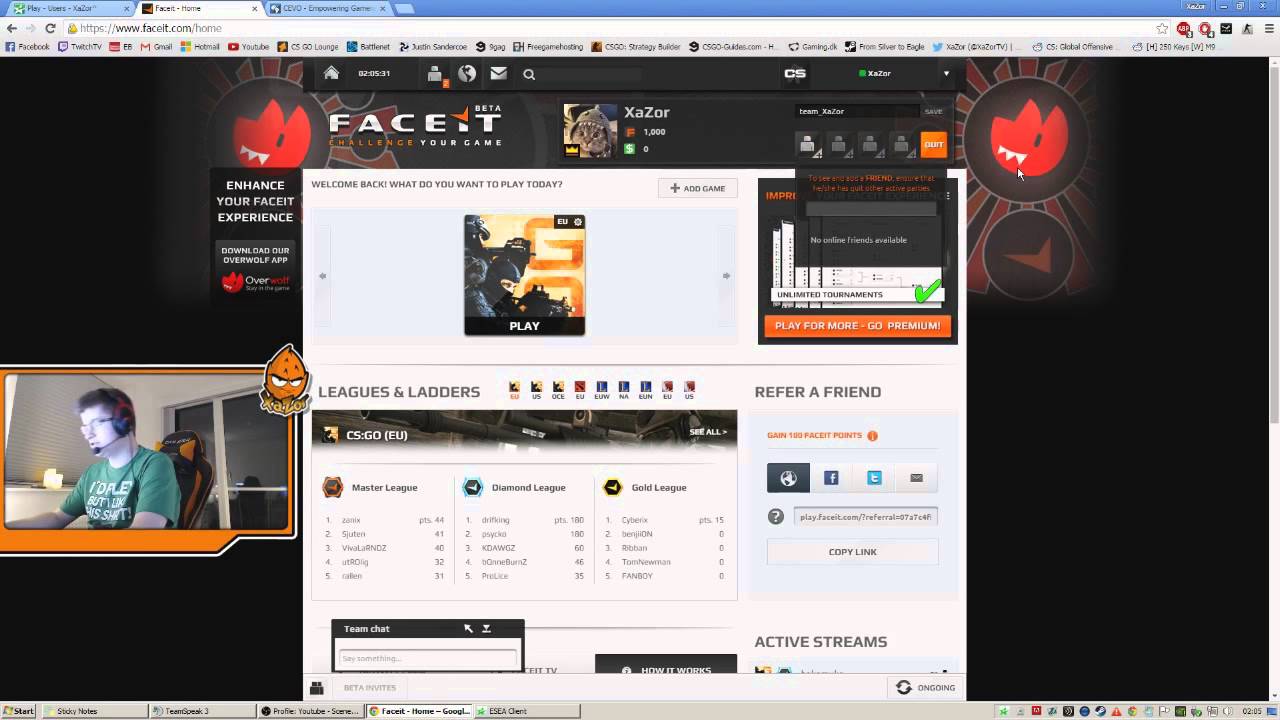Image resolution: width=1280 pixels, height=720 pixels.
Task: Open the Diamond League heading
Action: point(528,487)
